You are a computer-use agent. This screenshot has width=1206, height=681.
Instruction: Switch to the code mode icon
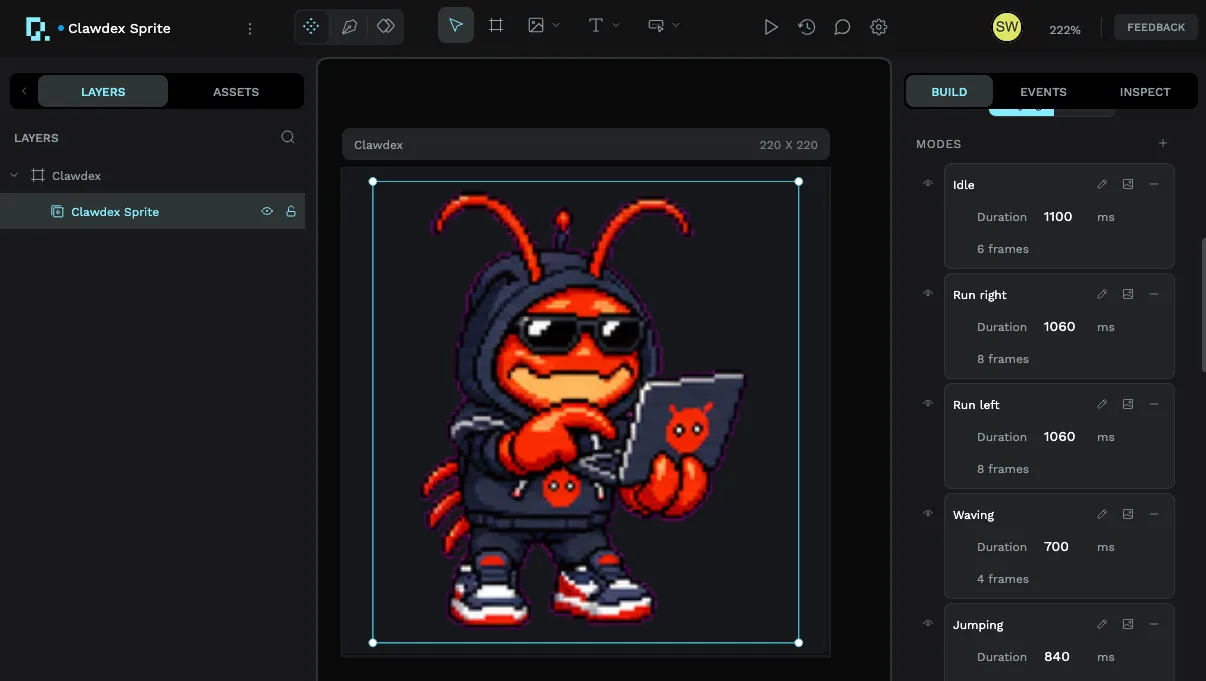point(386,27)
